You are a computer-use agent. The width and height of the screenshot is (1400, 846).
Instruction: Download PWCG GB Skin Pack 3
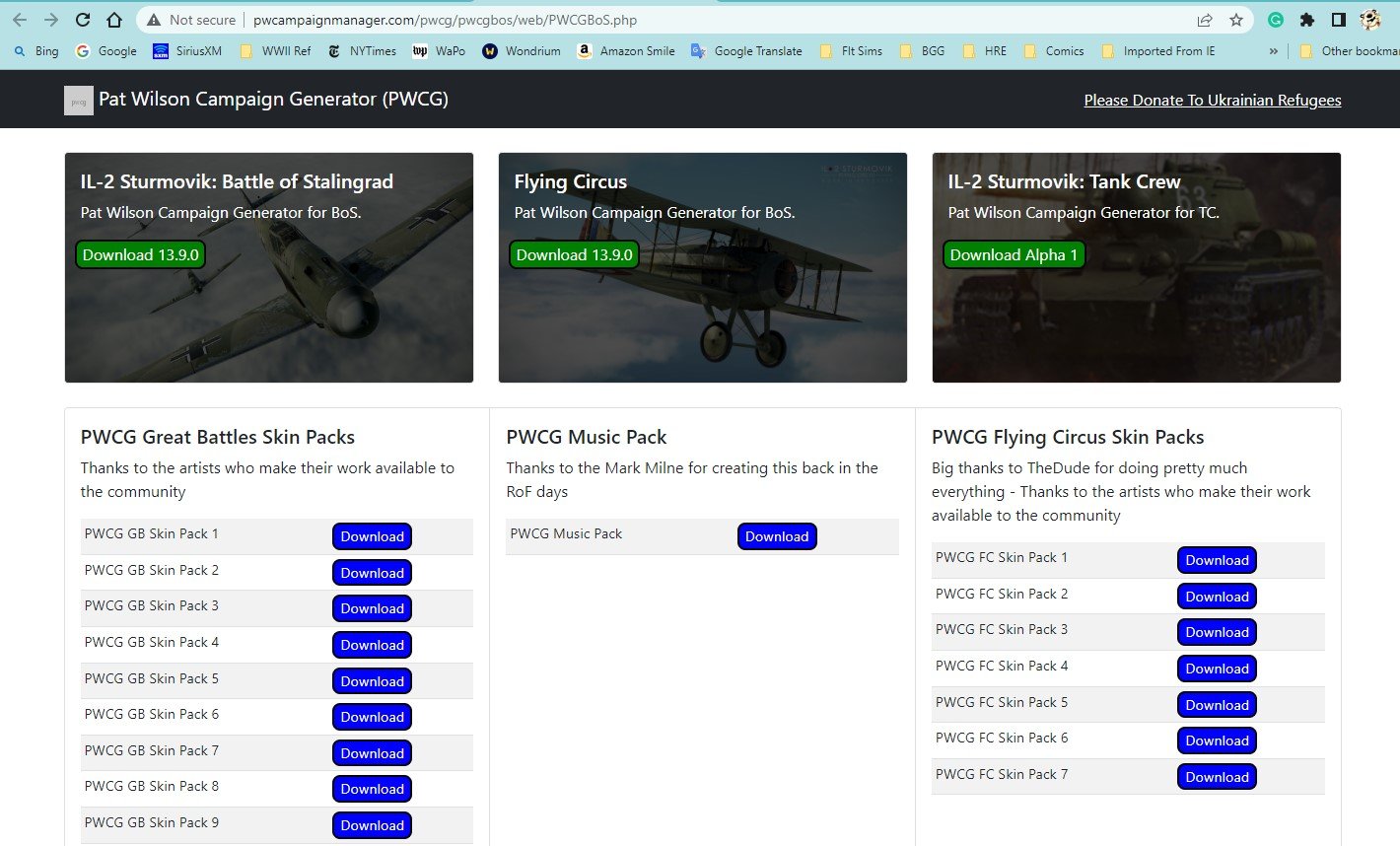point(372,608)
